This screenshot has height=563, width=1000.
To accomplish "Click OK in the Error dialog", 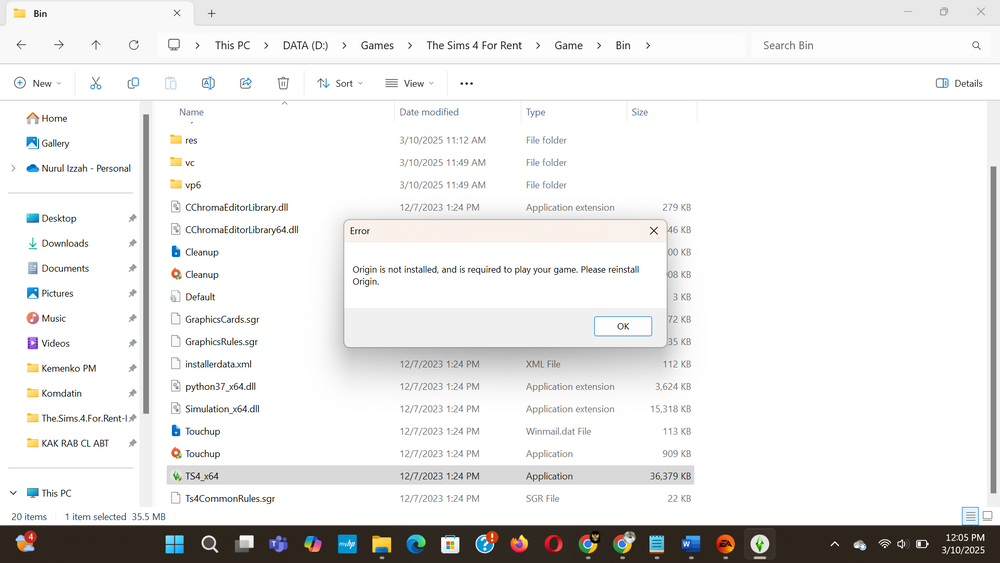I will tap(622, 326).
